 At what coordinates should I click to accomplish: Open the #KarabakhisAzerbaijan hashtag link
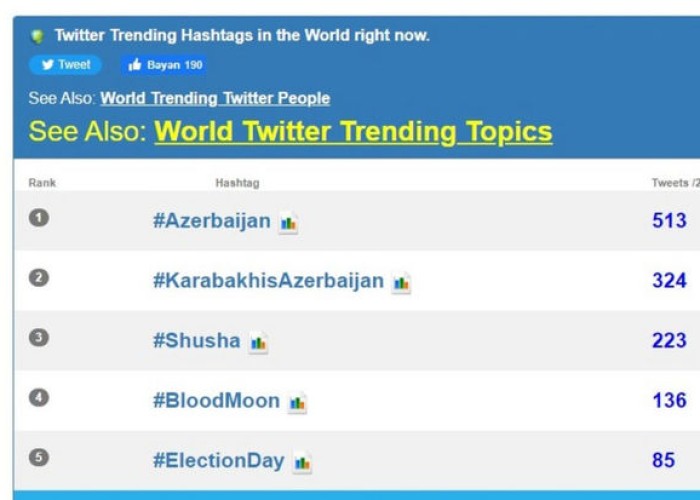tap(268, 281)
